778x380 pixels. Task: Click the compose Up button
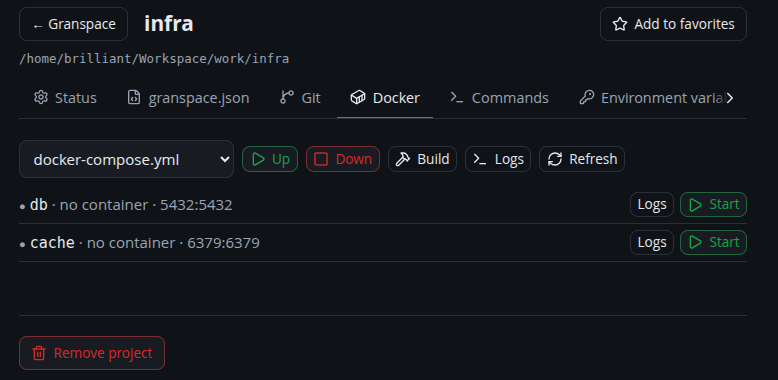[x=270, y=159]
